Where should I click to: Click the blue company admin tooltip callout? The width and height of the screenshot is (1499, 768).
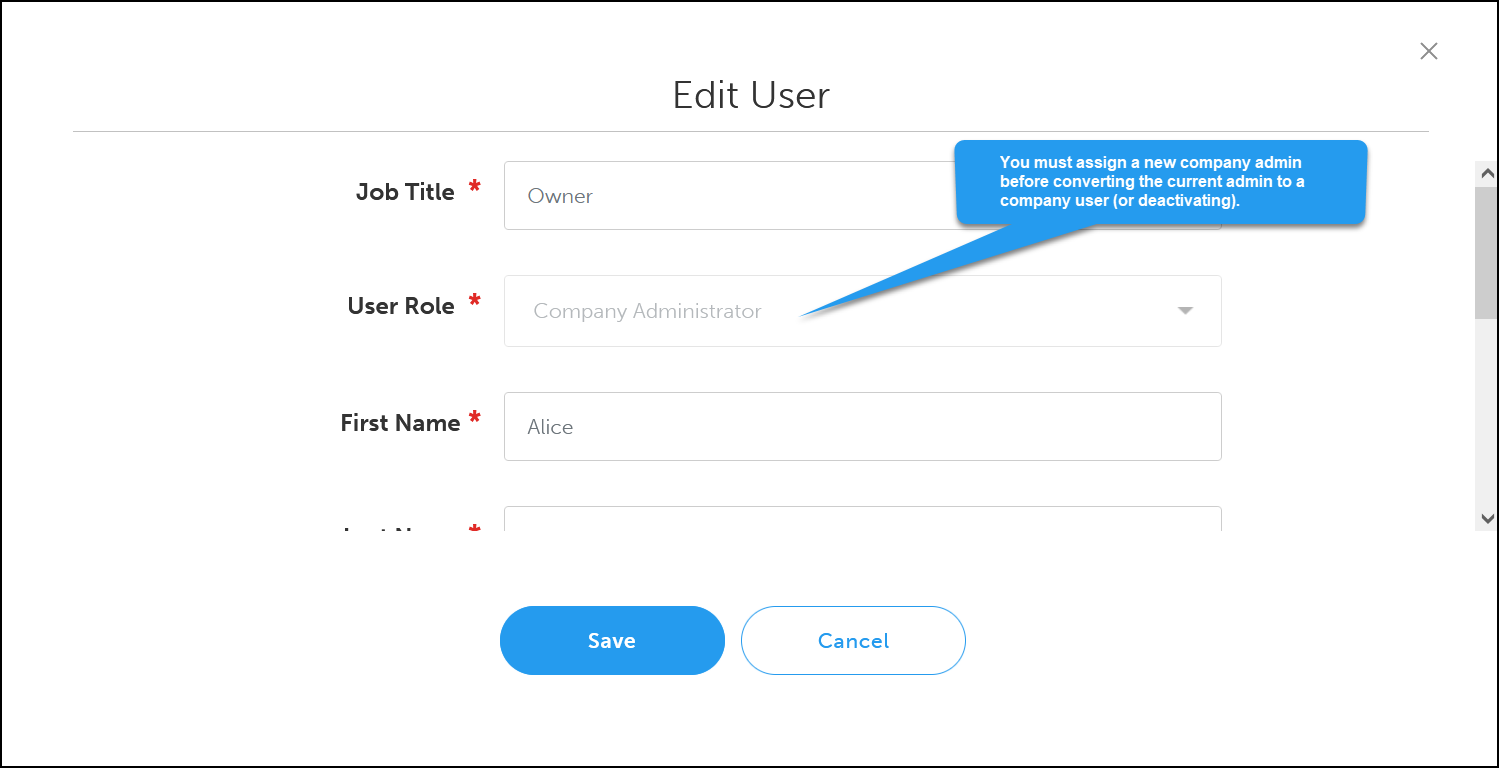[1160, 182]
